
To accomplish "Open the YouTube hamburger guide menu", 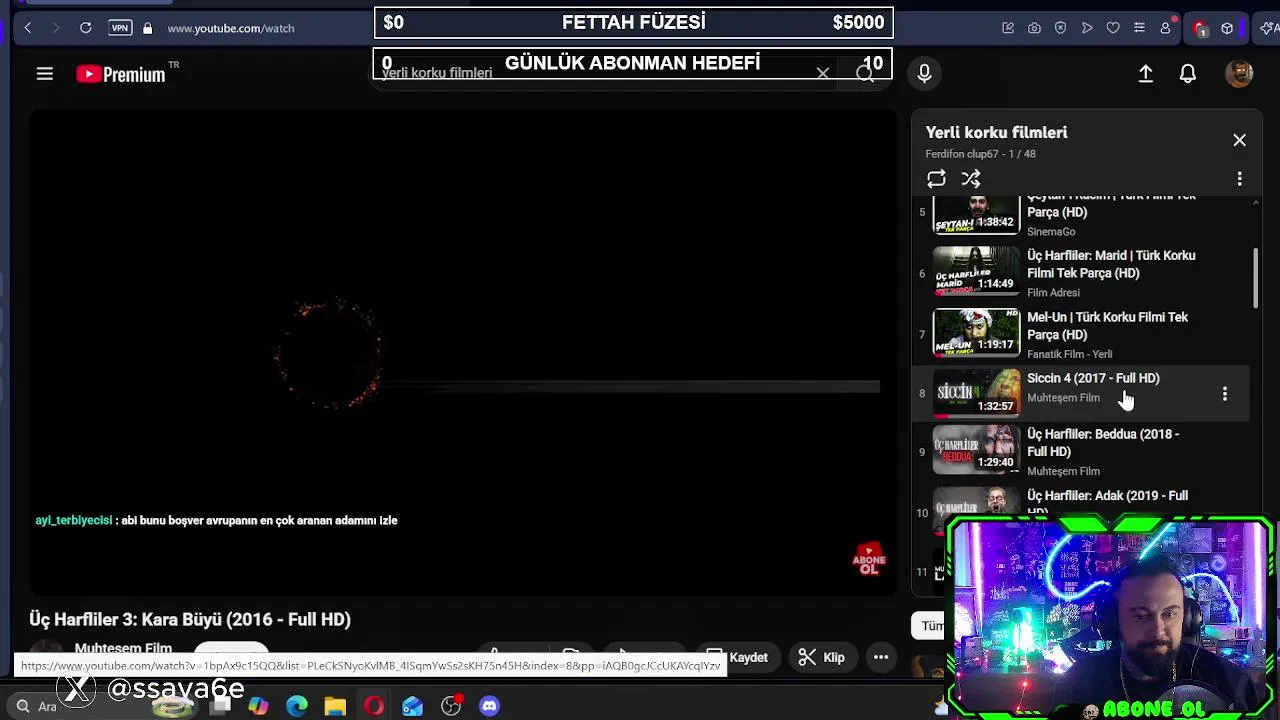I will [45, 73].
